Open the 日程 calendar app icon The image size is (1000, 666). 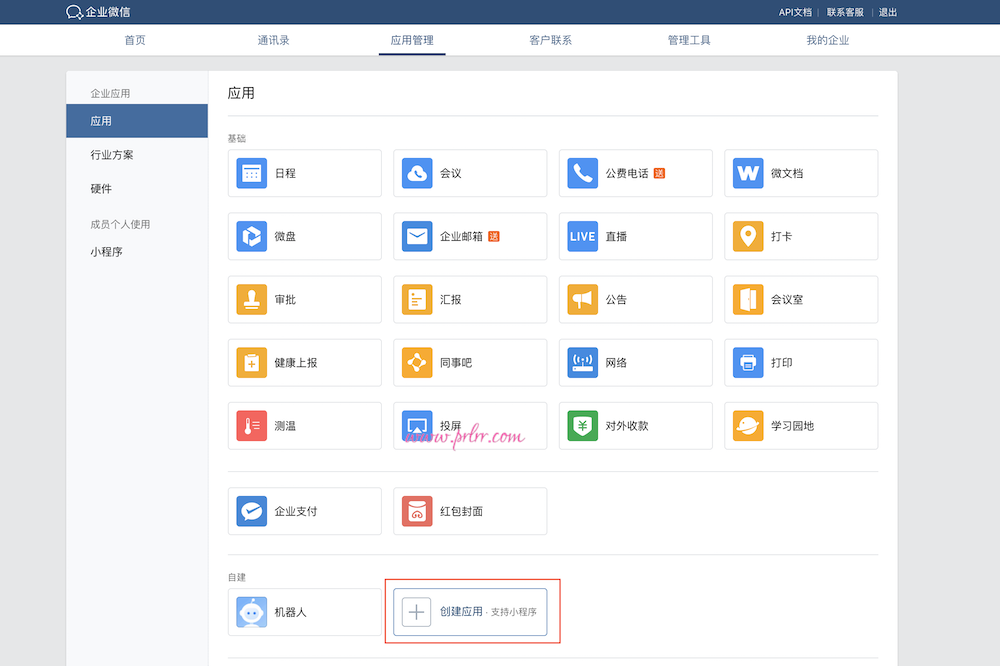coord(252,173)
